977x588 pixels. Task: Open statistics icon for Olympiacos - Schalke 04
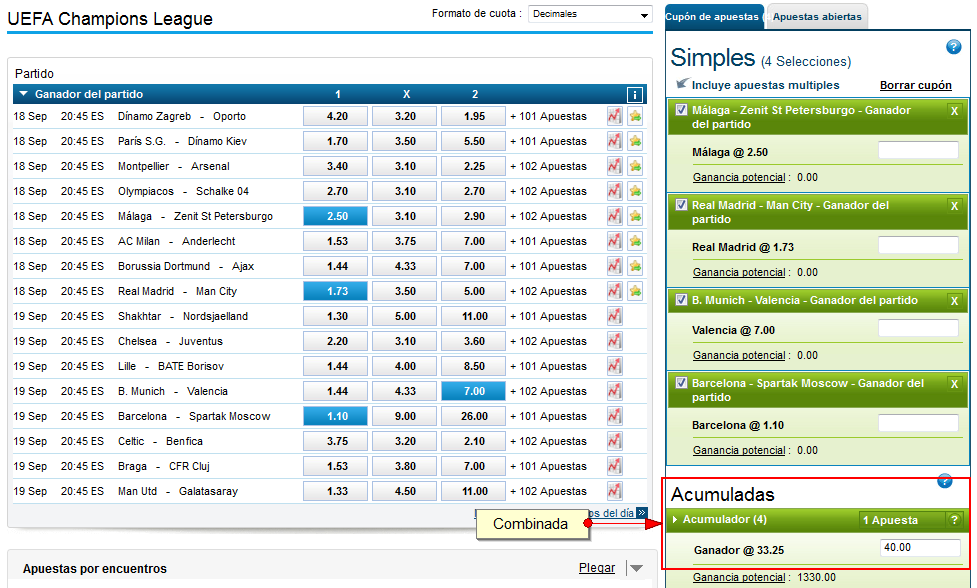pyautogui.click(x=614, y=191)
